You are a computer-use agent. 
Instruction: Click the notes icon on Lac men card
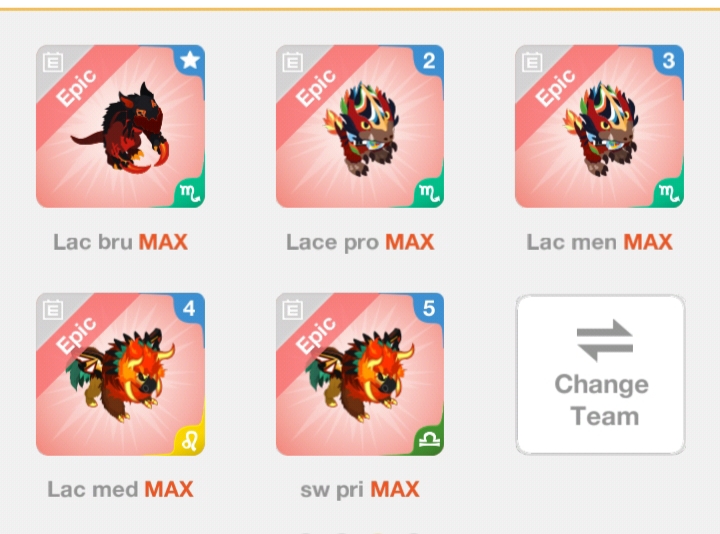[532, 62]
